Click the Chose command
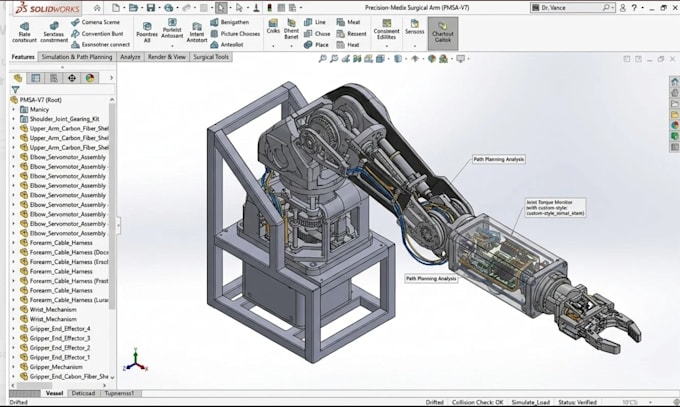This screenshot has height=407, width=680. pos(317,33)
